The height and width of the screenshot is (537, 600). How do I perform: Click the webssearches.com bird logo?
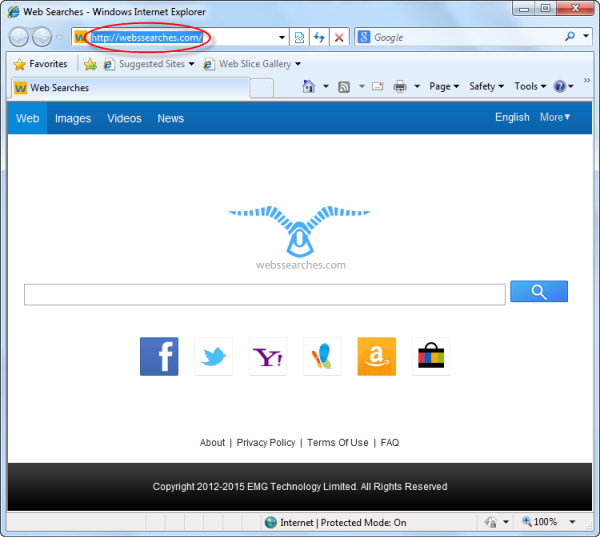pos(300,238)
